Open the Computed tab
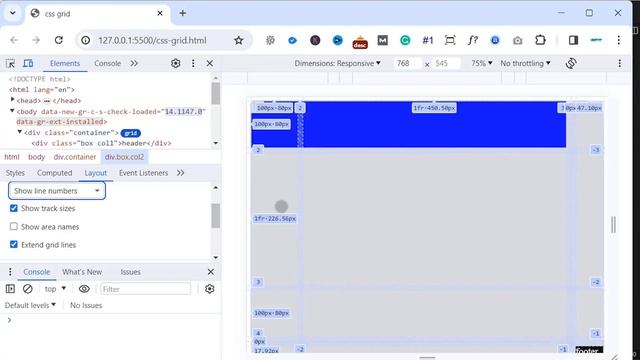This screenshot has height=360, width=640. pyautogui.click(x=54, y=173)
